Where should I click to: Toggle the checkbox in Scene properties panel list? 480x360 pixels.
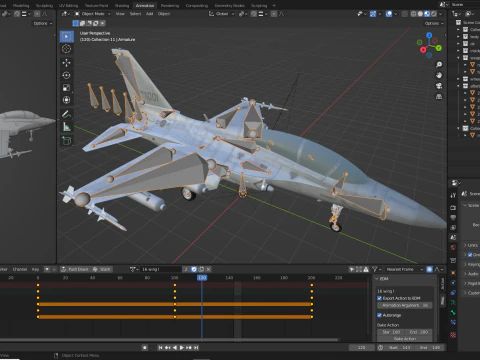470,255
